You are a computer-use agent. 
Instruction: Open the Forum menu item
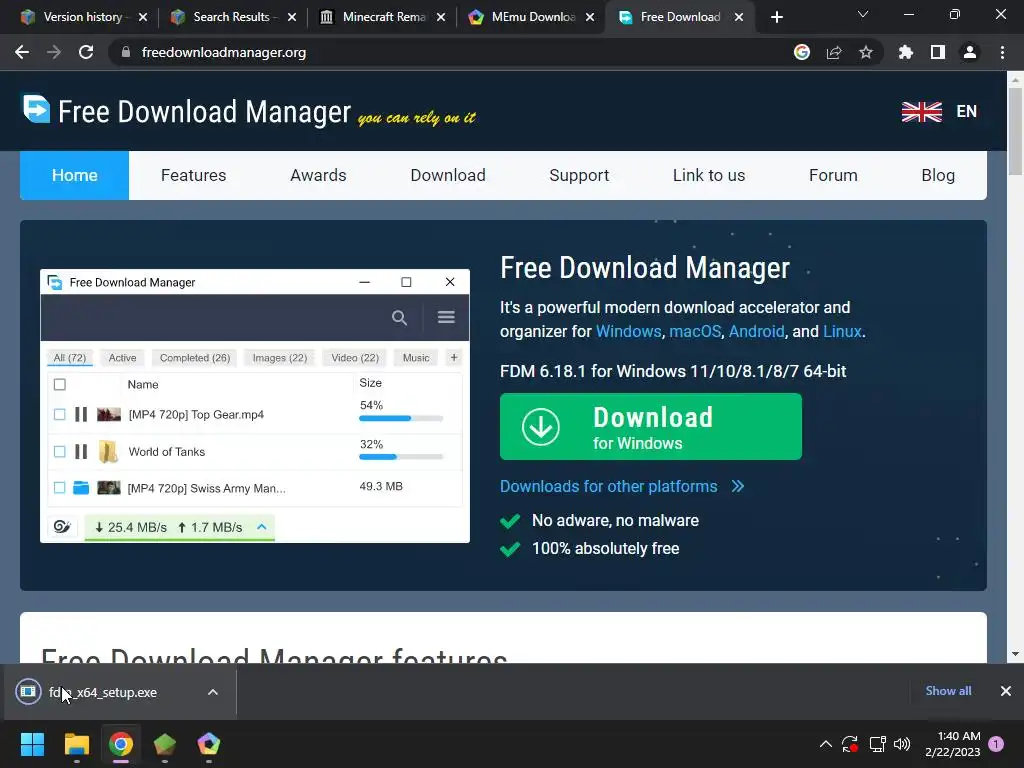pos(833,175)
